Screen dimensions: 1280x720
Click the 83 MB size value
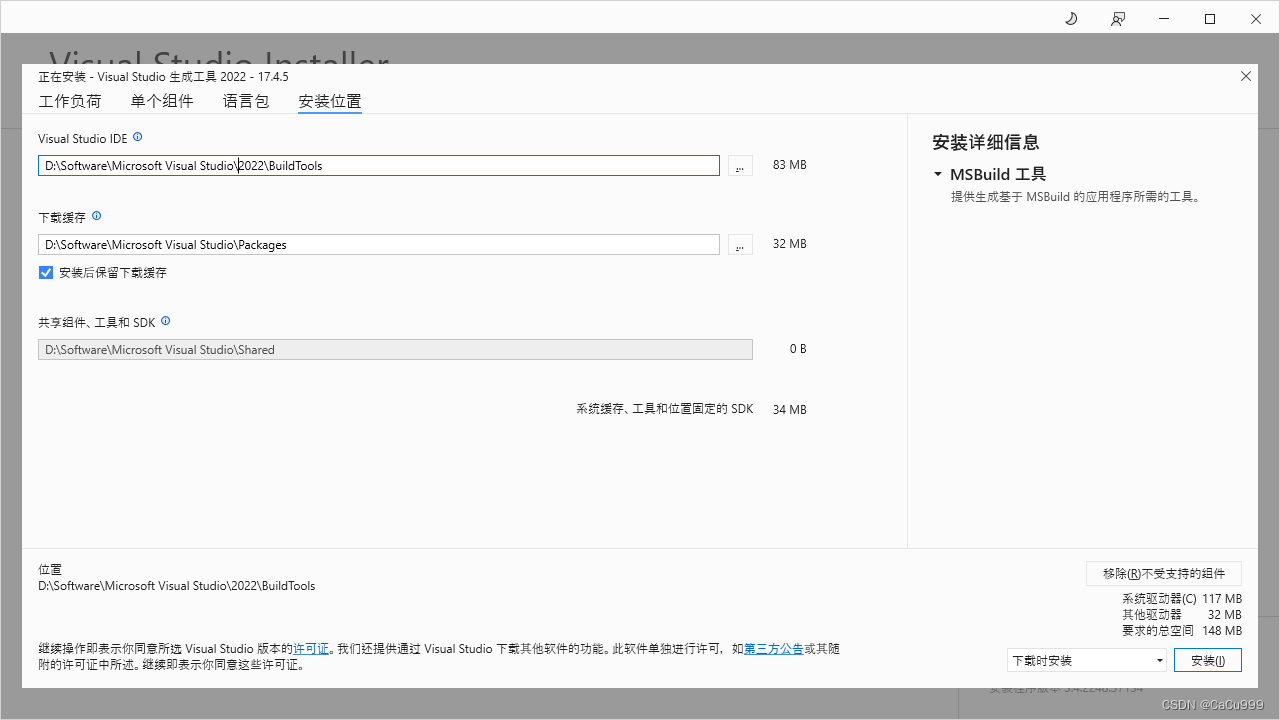(790, 165)
